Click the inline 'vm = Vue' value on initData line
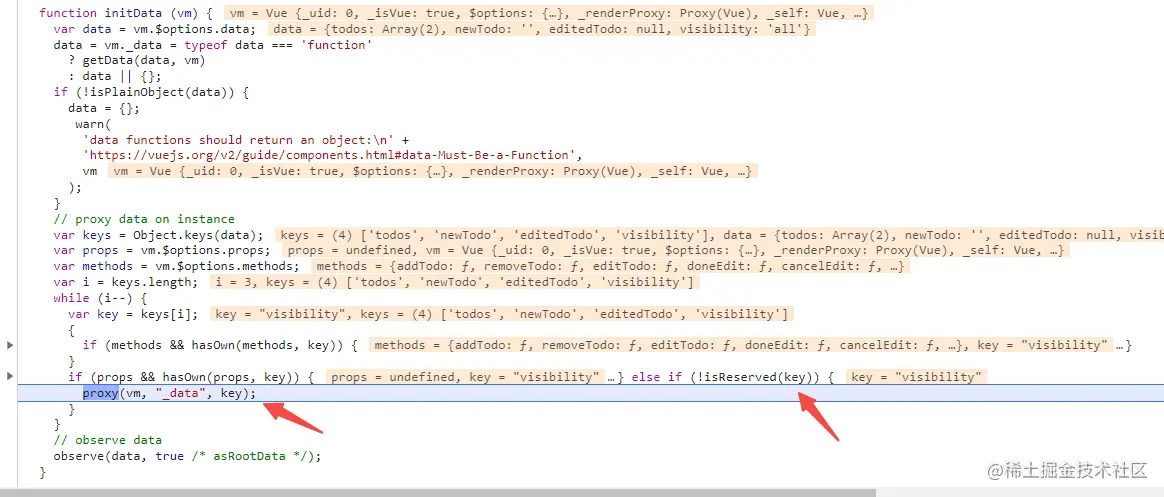This screenshot has width=1164, height=497. click(x=550, y=13)
